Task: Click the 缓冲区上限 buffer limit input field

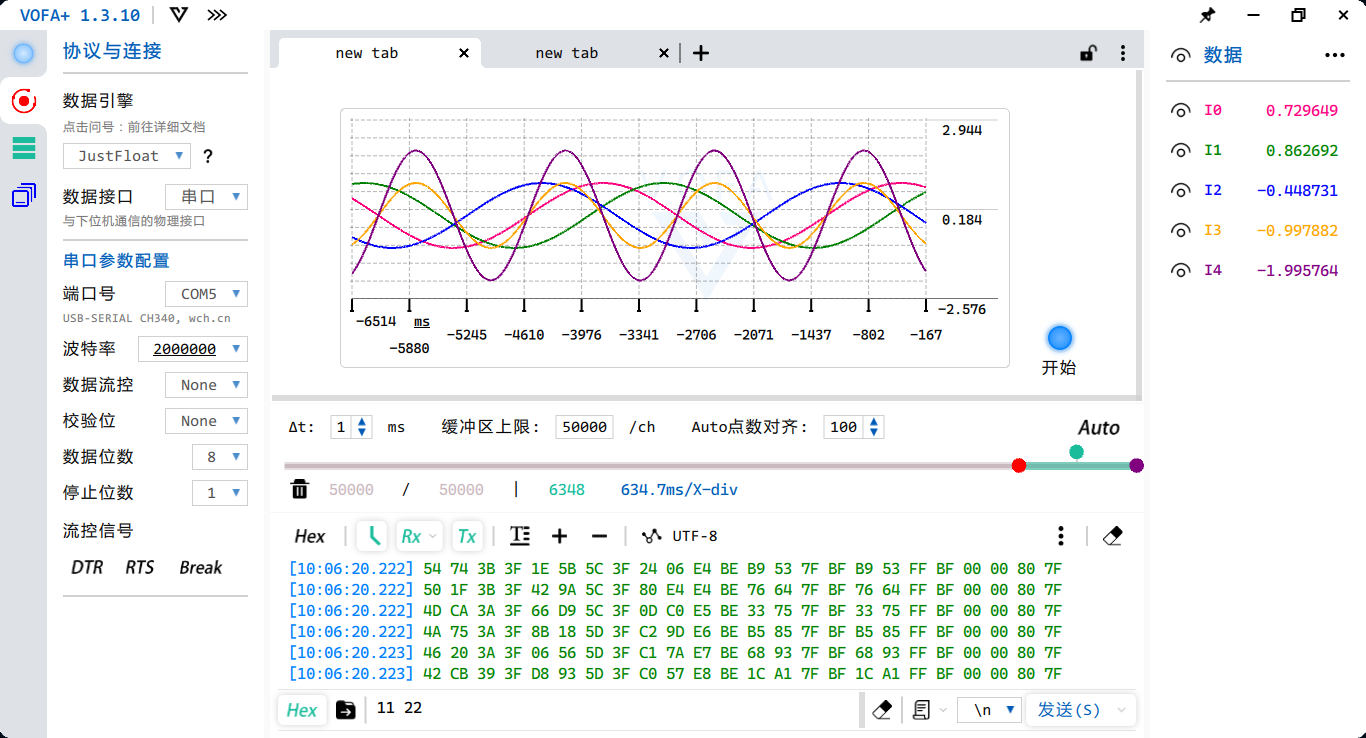Action: pos(584,426)
